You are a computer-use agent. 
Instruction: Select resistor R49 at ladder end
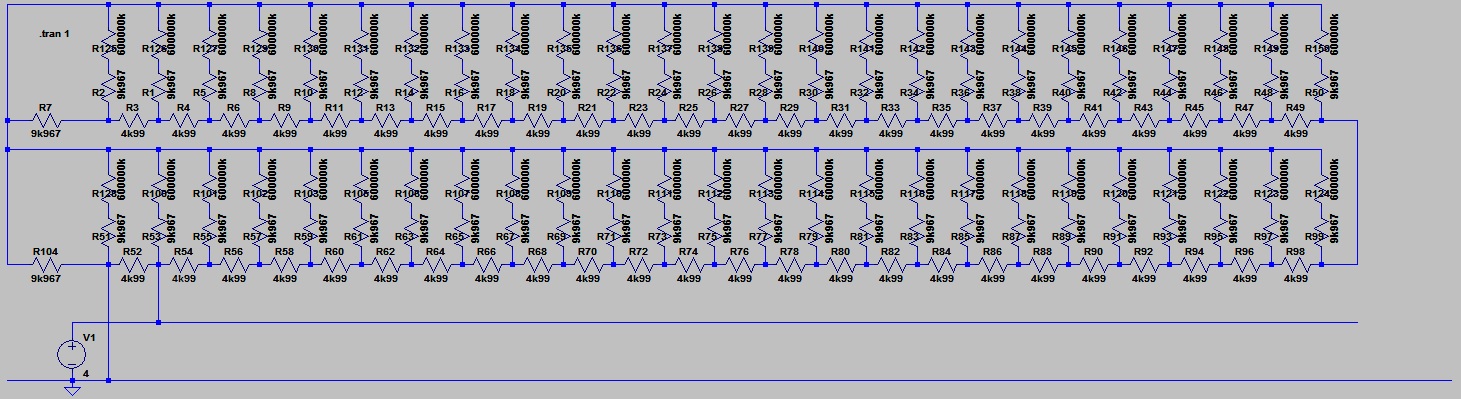[1296, 121]
